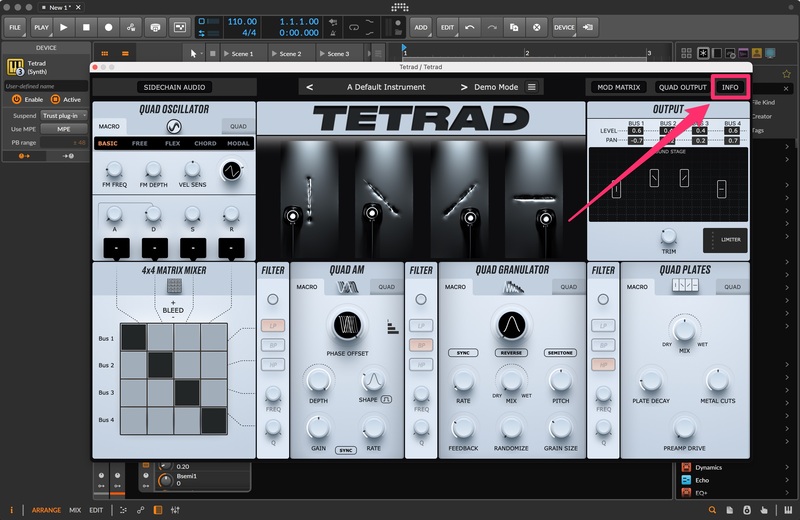
Task: Switch Quad AM to the QUAD tab
Action: 385,287
